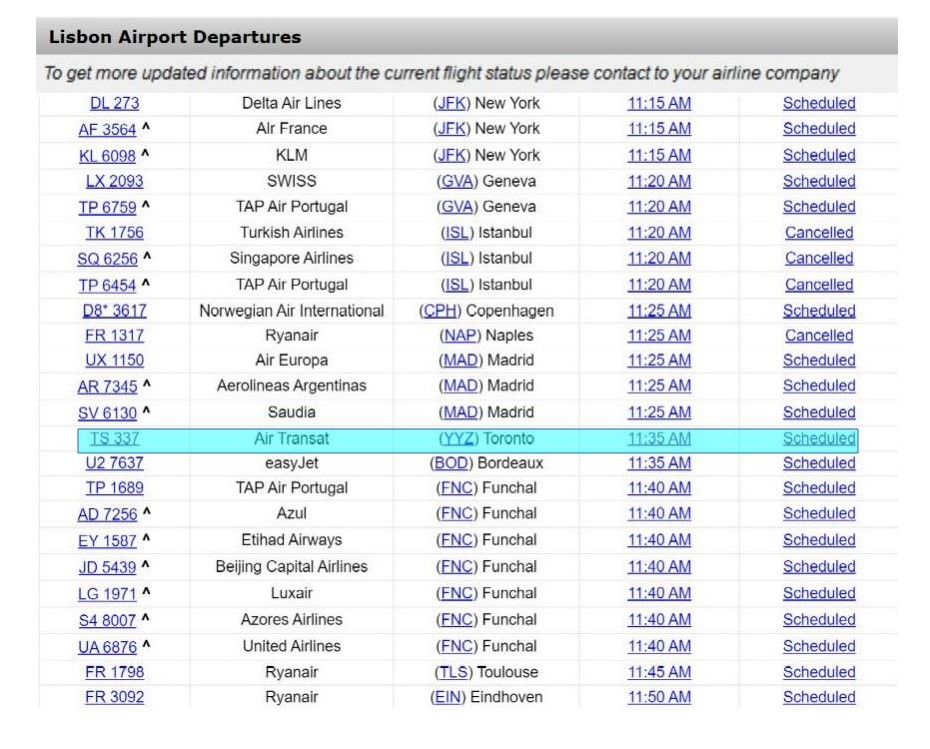The height and width of the screenshot is (749, 930).
Task: Click YYZ airport code for Toronto
Action: click(x=459, y=439)
